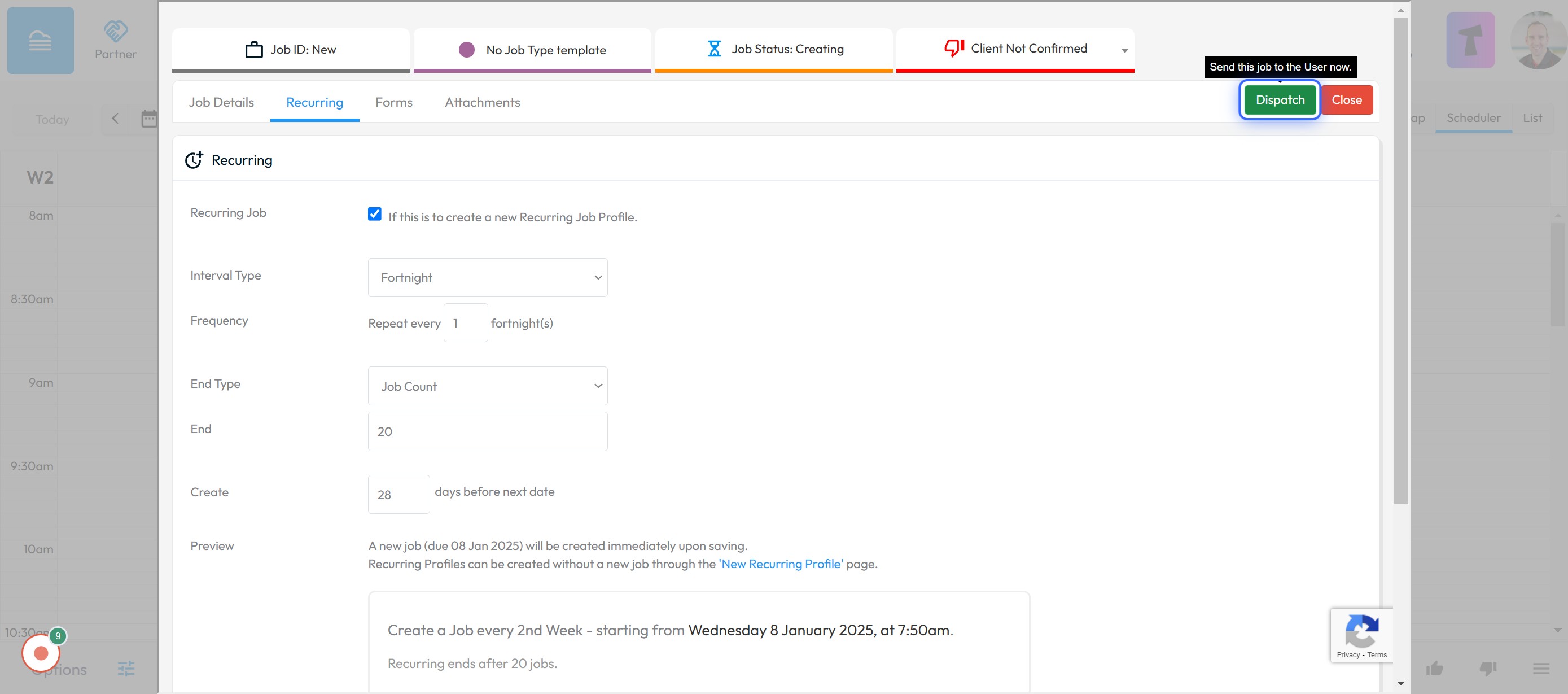Click the modal vertical scrollbar thumb

click(1400, 260)
